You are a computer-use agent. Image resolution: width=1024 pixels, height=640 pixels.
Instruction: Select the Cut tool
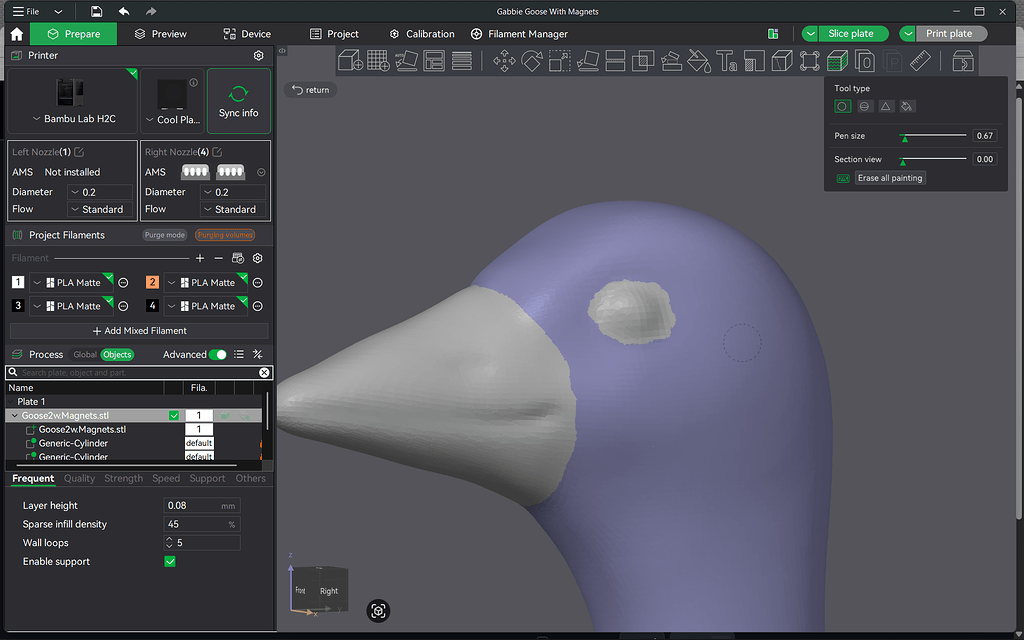tap(615, 61)
